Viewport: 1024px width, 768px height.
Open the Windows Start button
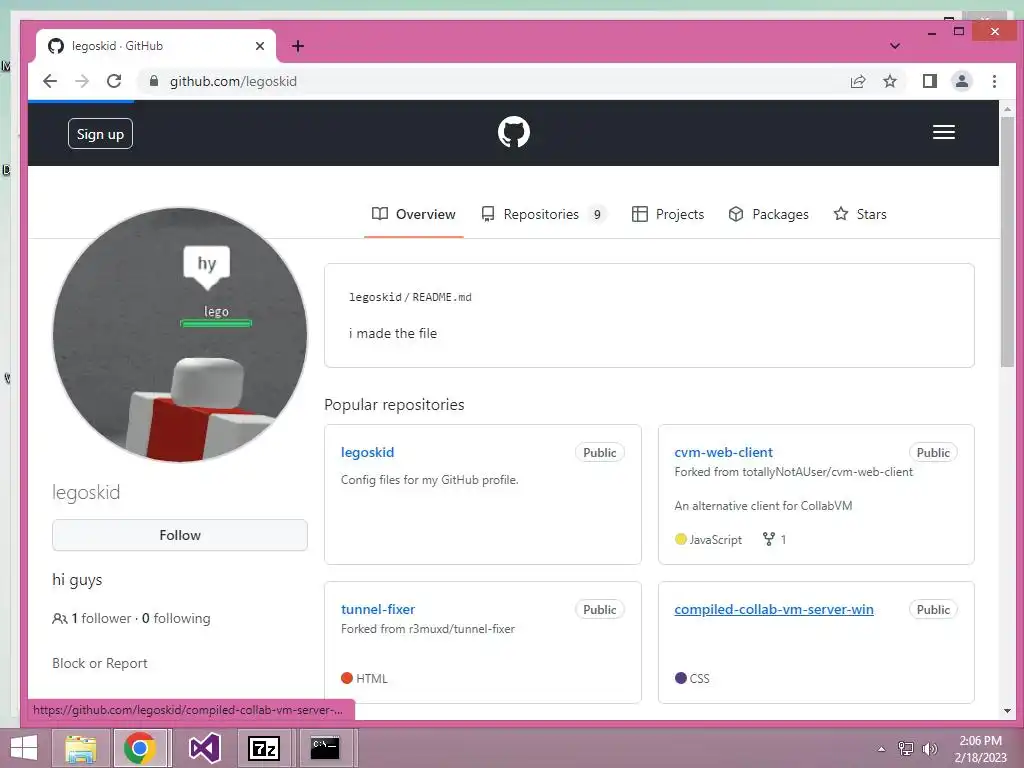[x=24, y=748]
